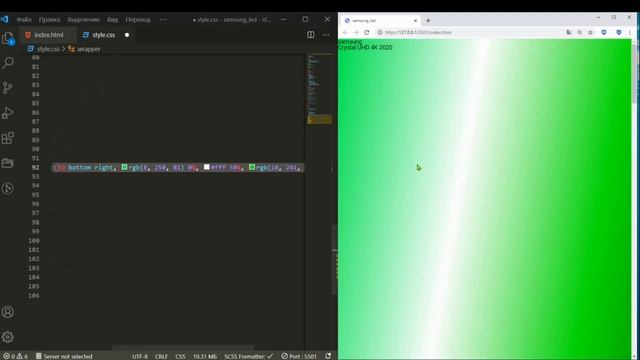
Task: Click wrapper selector in breadcrumb
Action: (x=88, y=49)
